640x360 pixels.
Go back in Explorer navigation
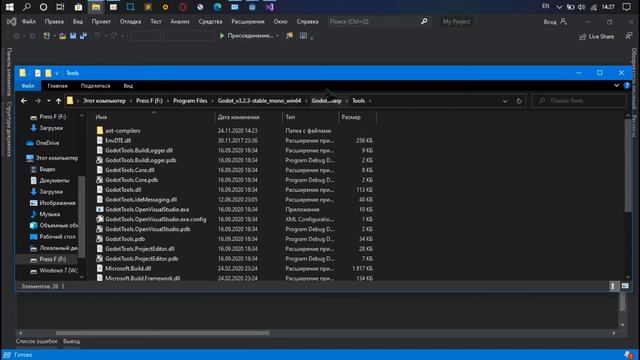coord(24,101)
